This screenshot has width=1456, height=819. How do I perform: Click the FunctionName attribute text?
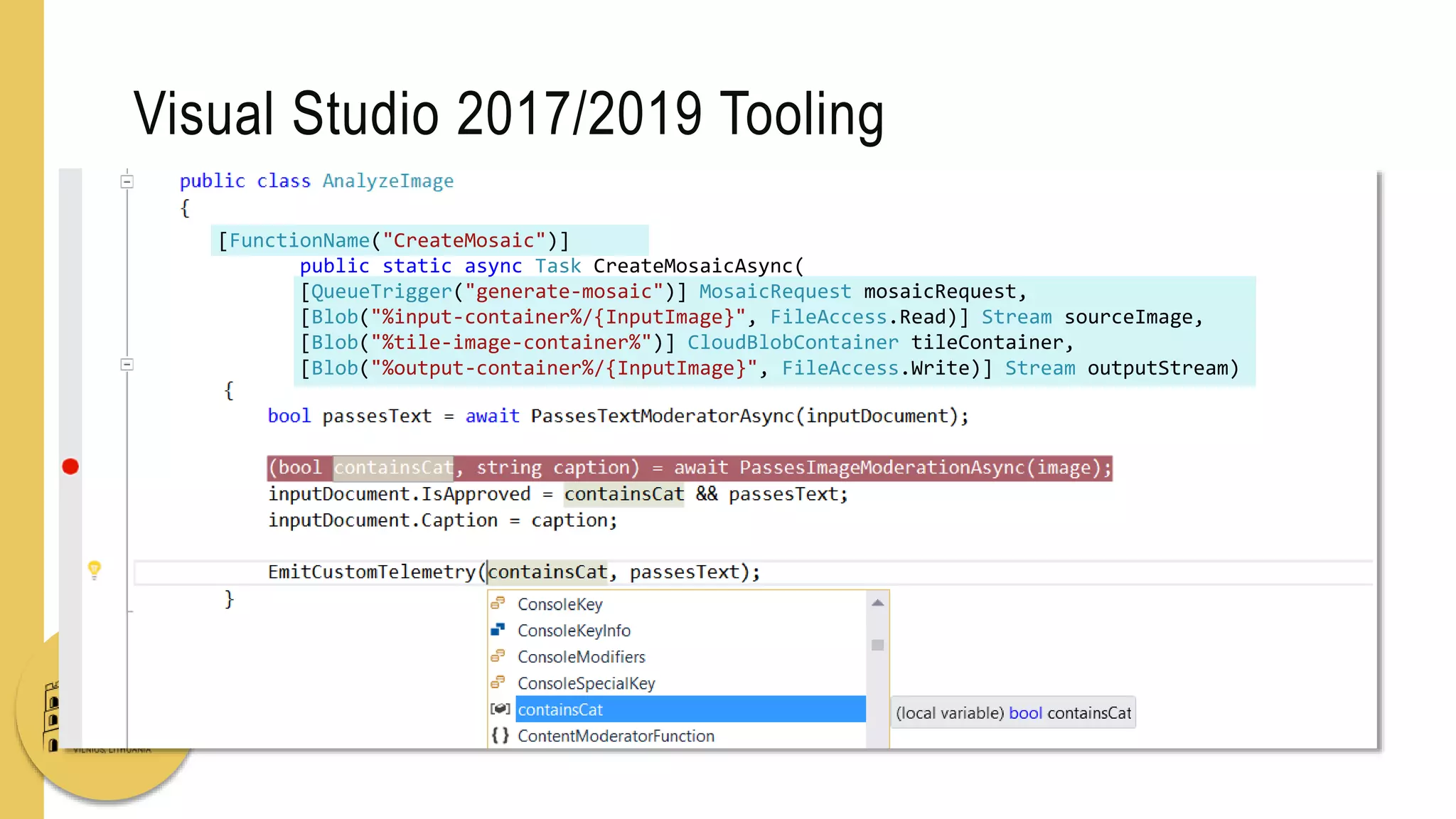click(299, 240)
